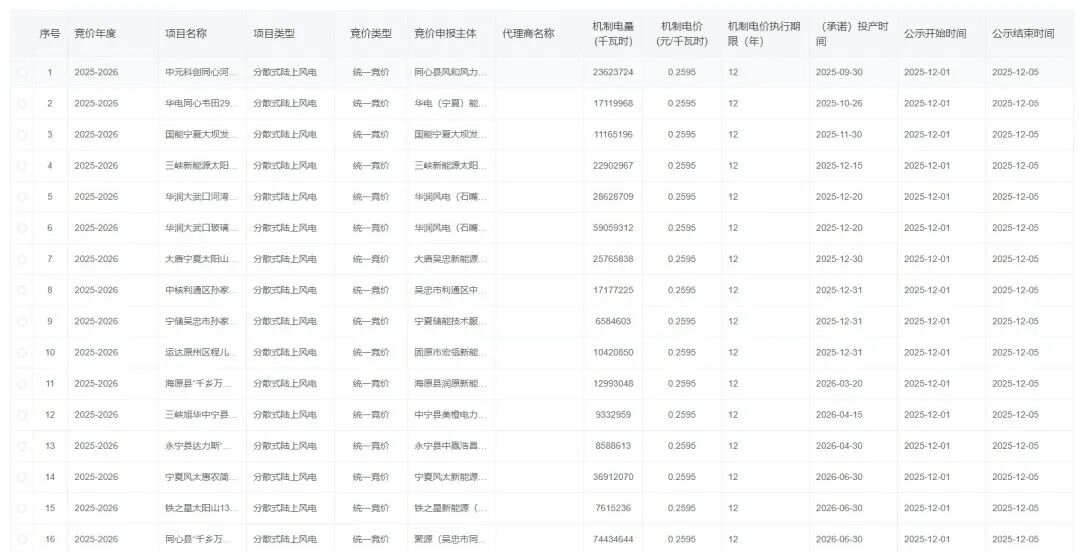The height and width of the screenshot is (552, 1080).
Task: Click the electricity value 59059312 cell
Action: (x=612, y=228)
